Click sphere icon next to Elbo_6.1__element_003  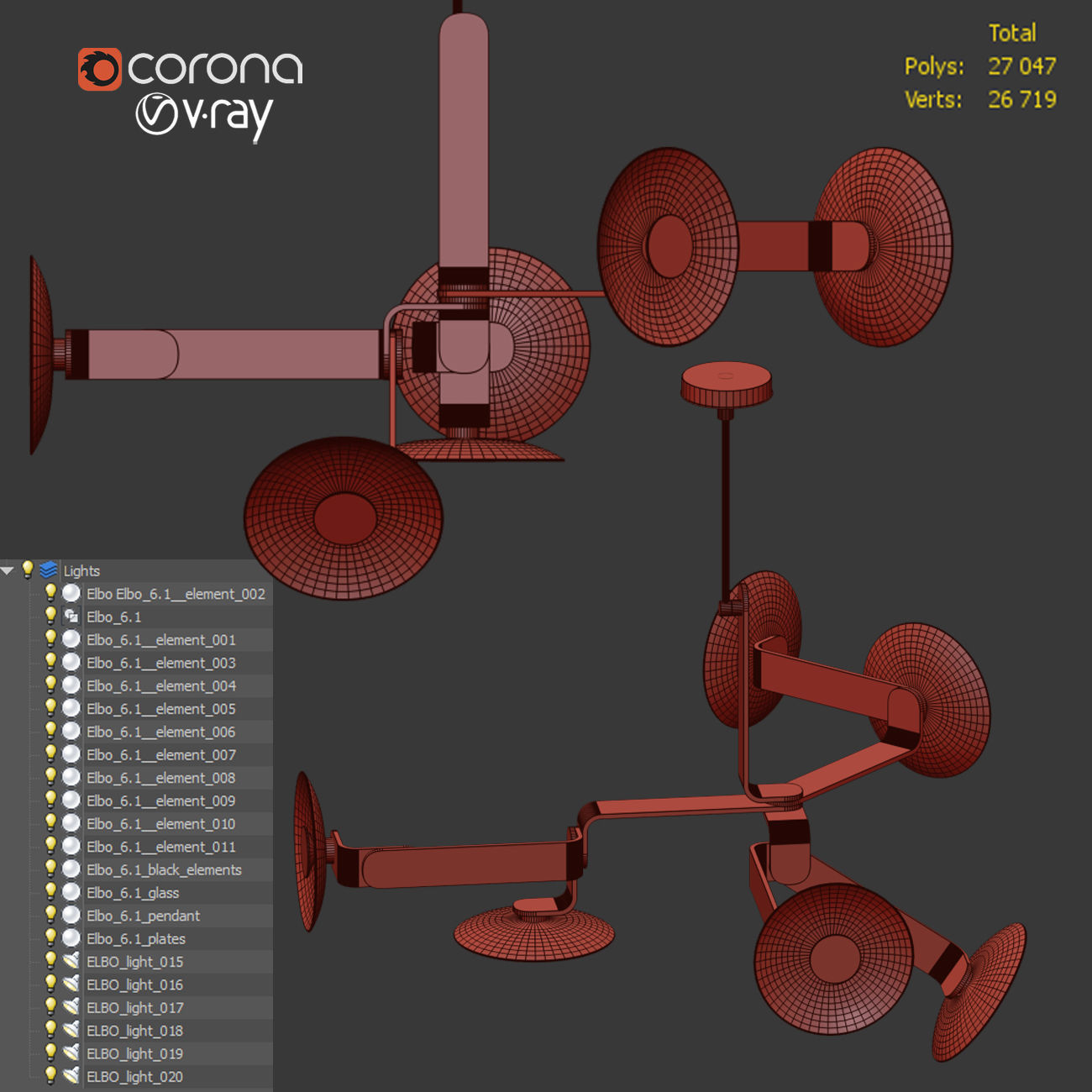[x=71, y=663]
